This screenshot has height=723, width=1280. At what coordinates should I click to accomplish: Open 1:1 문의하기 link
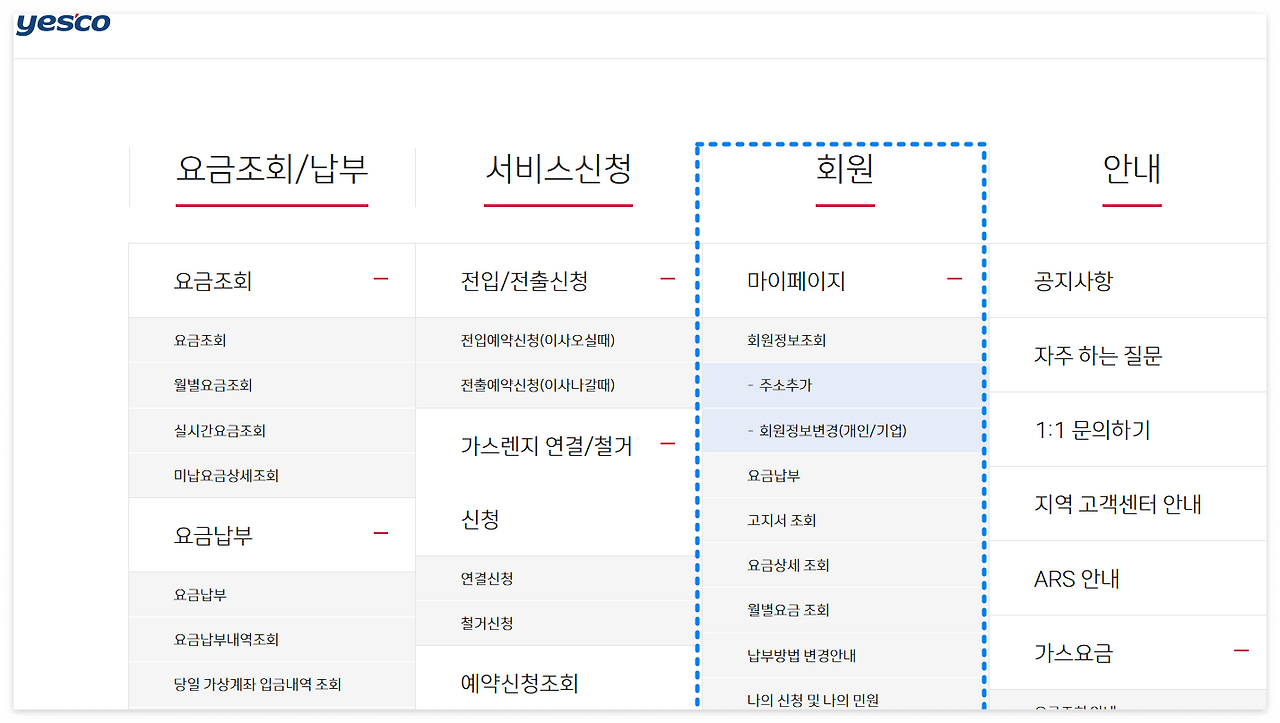coord(1092,430)
